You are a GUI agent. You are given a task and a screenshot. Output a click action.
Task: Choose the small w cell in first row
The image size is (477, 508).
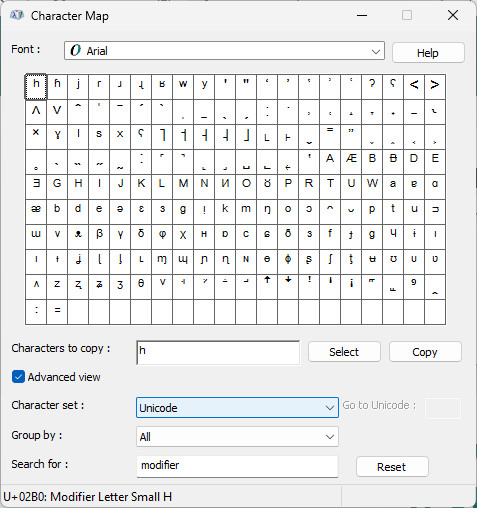[183, 87]
